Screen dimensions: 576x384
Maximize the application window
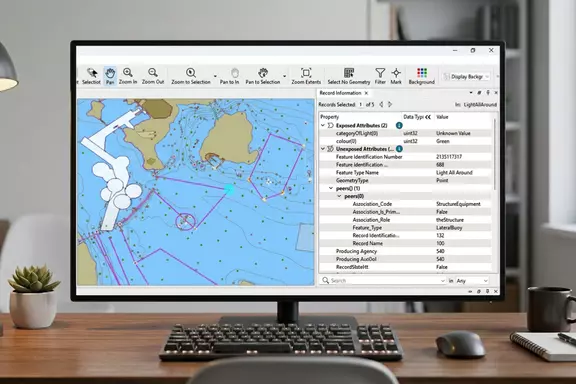tap(473, 50)
